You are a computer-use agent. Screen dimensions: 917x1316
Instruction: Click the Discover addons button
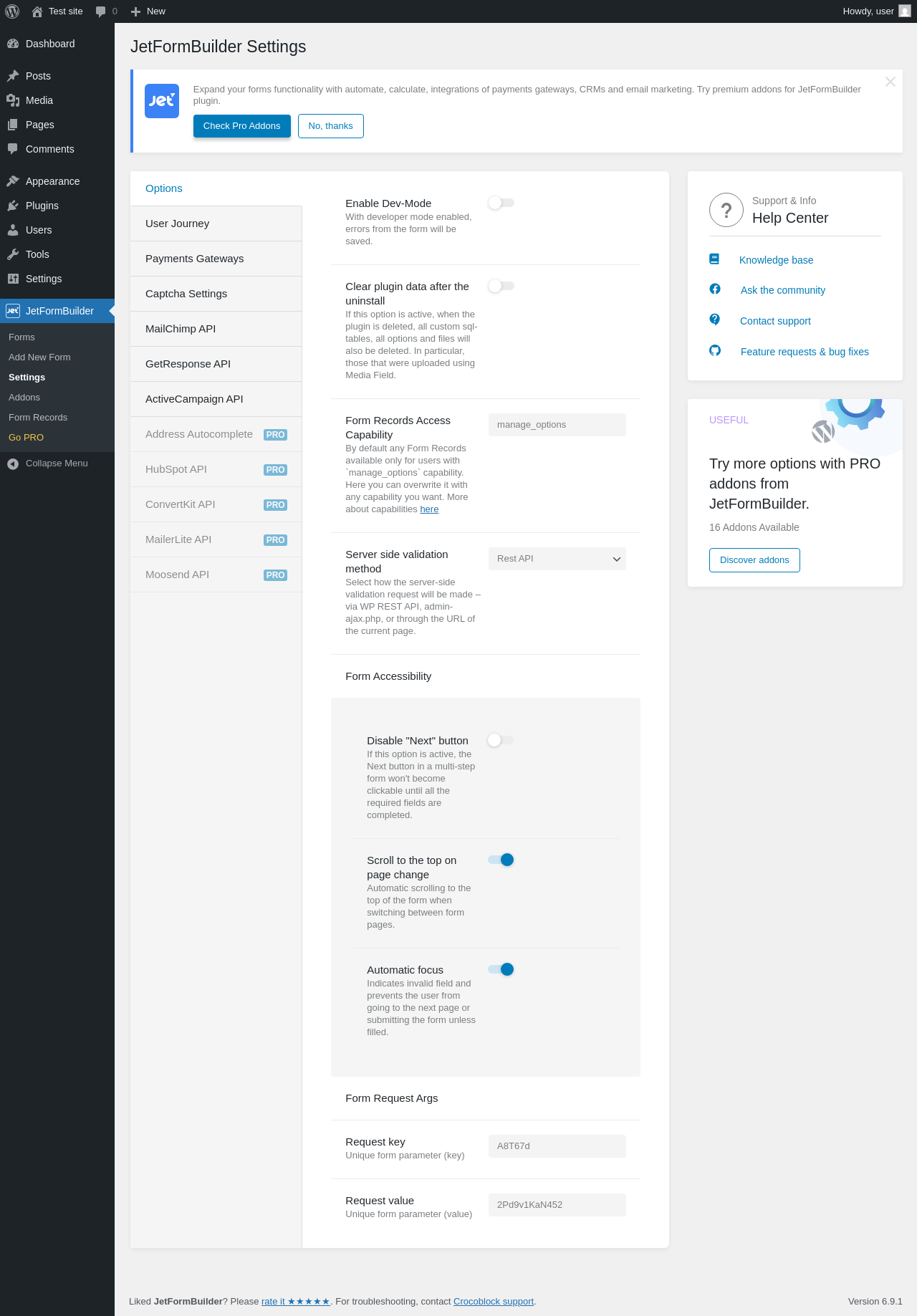point(754,560)
